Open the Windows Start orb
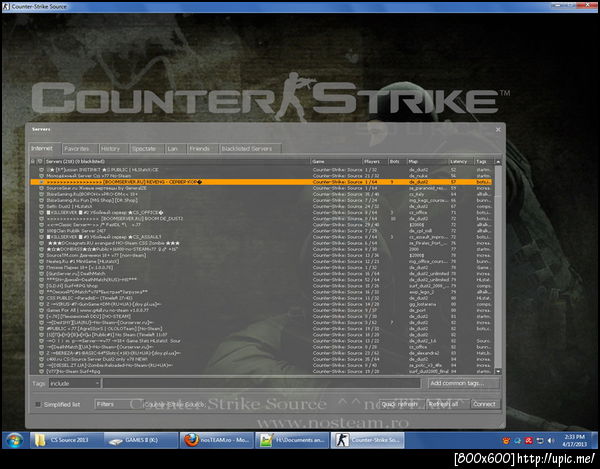This screenshot has height=469, width=600. [15, 440]
